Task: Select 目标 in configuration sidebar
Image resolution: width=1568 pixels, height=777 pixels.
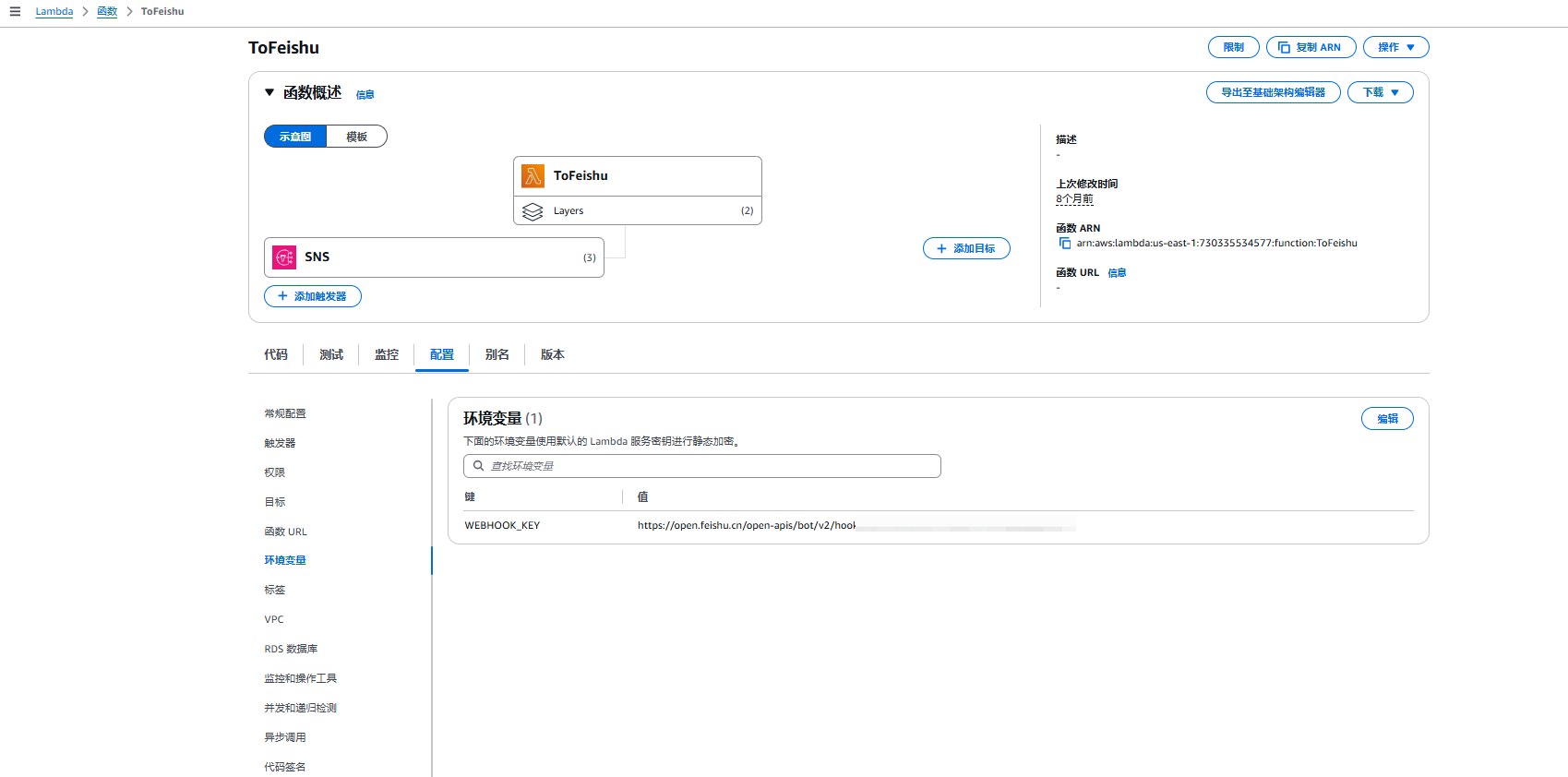Action: click(275, 502)
